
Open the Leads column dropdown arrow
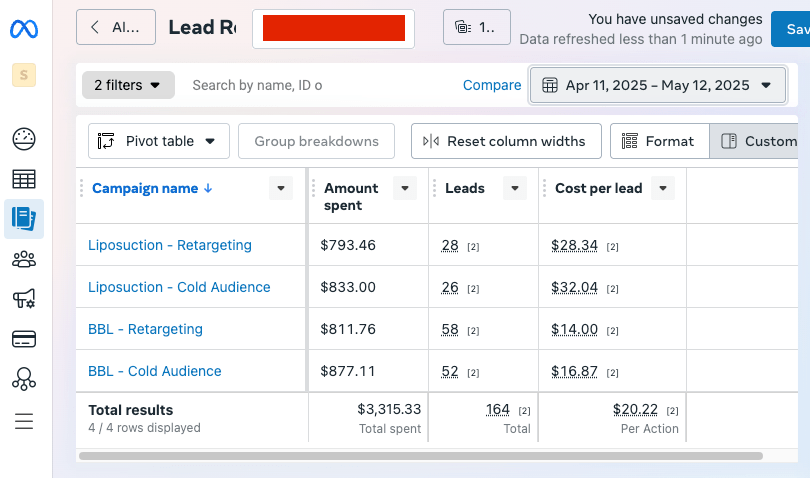click(x=515, y=188)
